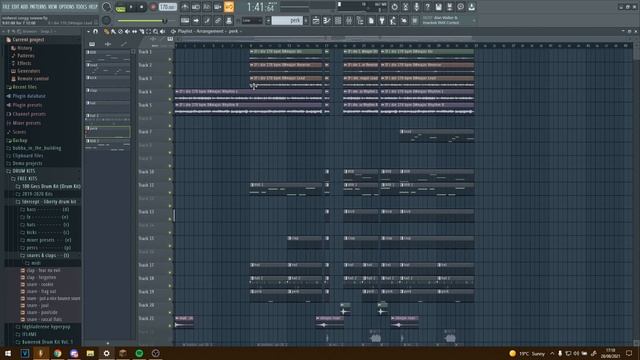Open the ADD menu
The width and height of the screenshot is (640, 360).
[x=24, y=7]
